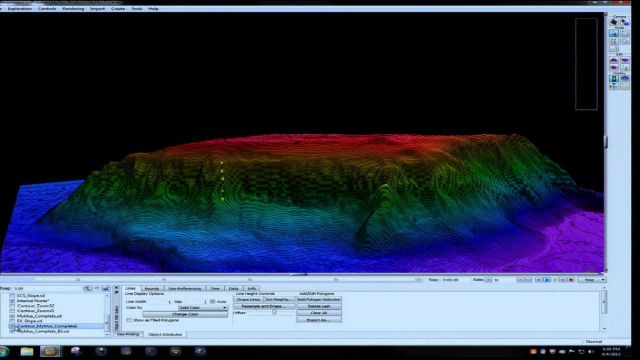Image resolution: width=640 pixels, height=360 pixels.
Task: Click the Exag value input field
Action: (x=47, y=289)
